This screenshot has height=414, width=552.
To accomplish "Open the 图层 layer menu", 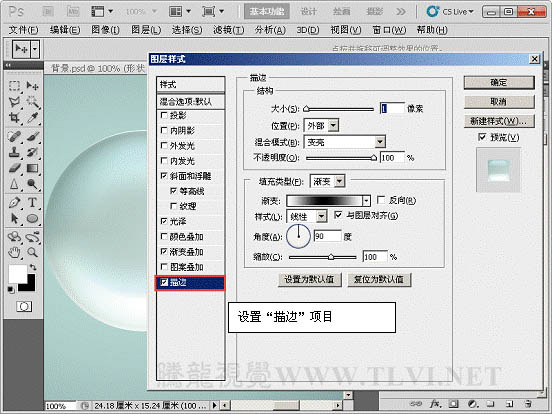I will pos(146,30).
